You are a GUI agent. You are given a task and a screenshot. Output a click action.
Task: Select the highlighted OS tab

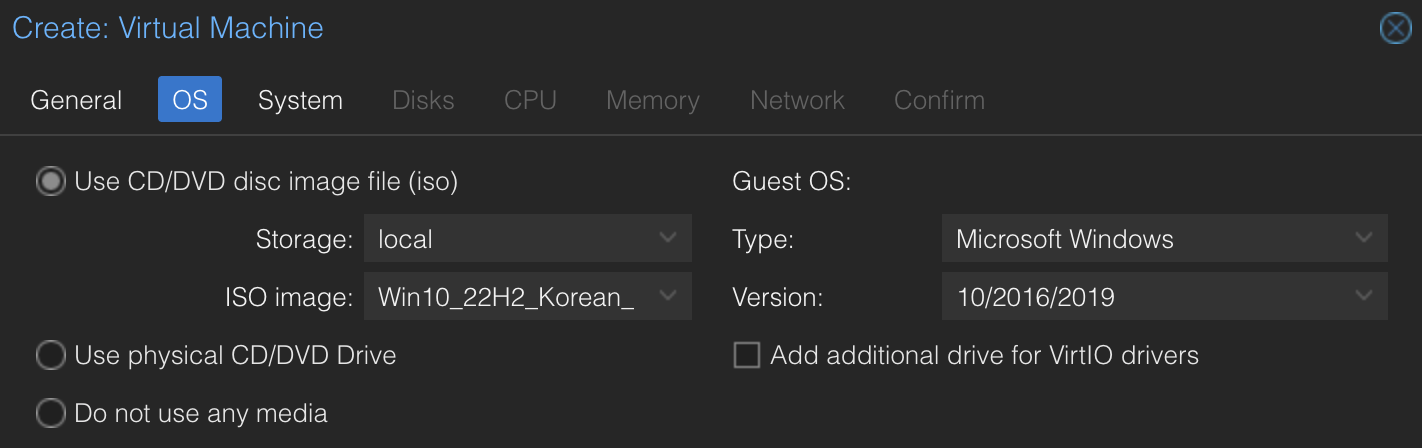190,100
